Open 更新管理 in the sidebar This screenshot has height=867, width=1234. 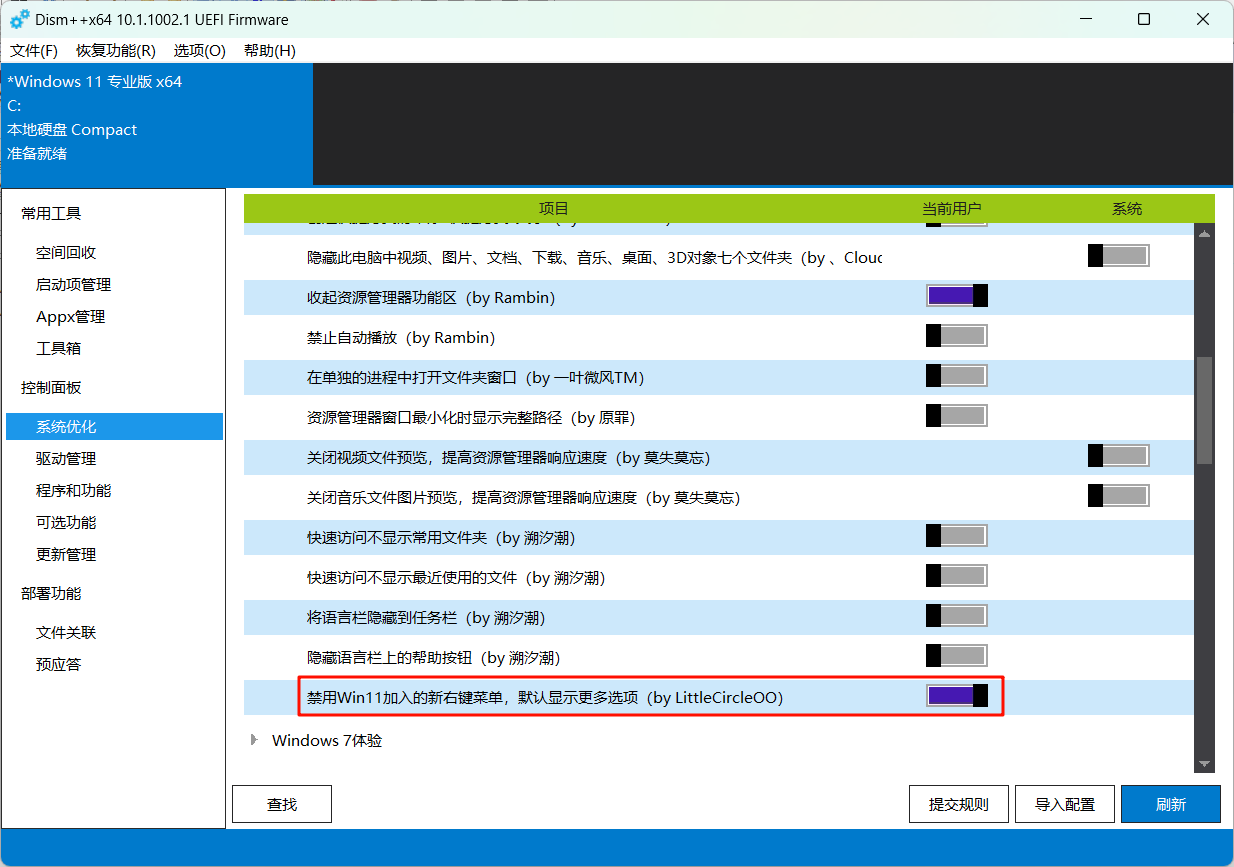pyautogui.click(x=66, y=555)
